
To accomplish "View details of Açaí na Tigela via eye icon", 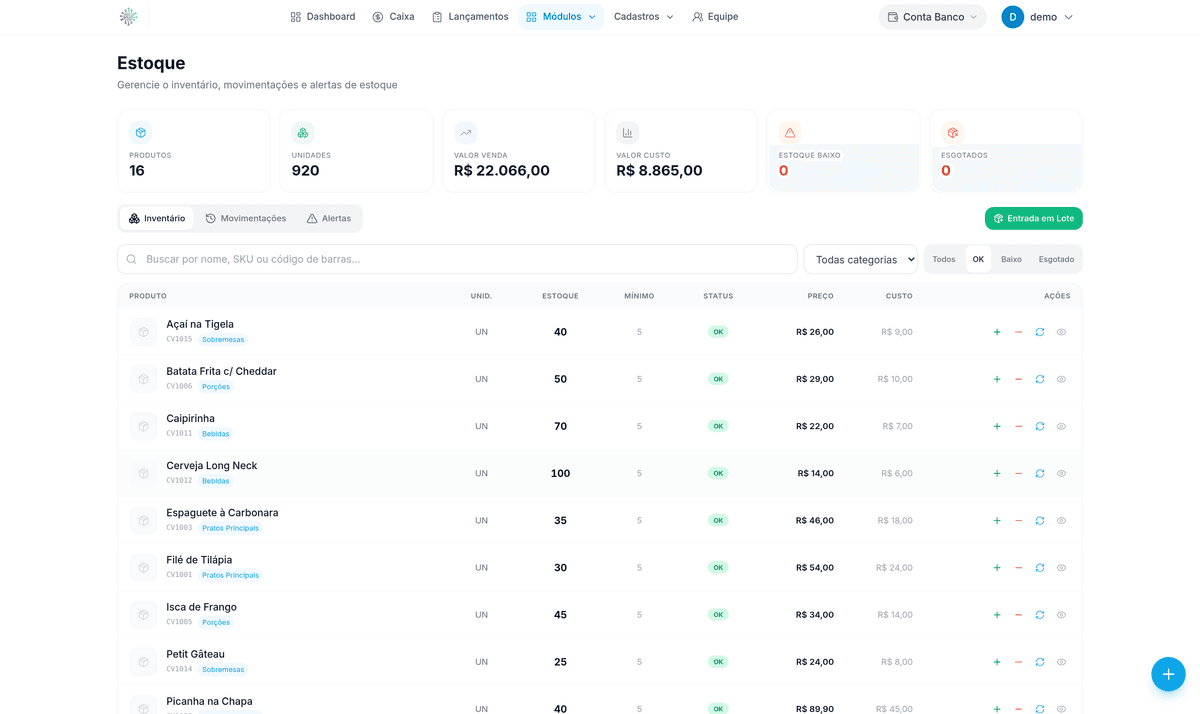I will (1061, 332).
